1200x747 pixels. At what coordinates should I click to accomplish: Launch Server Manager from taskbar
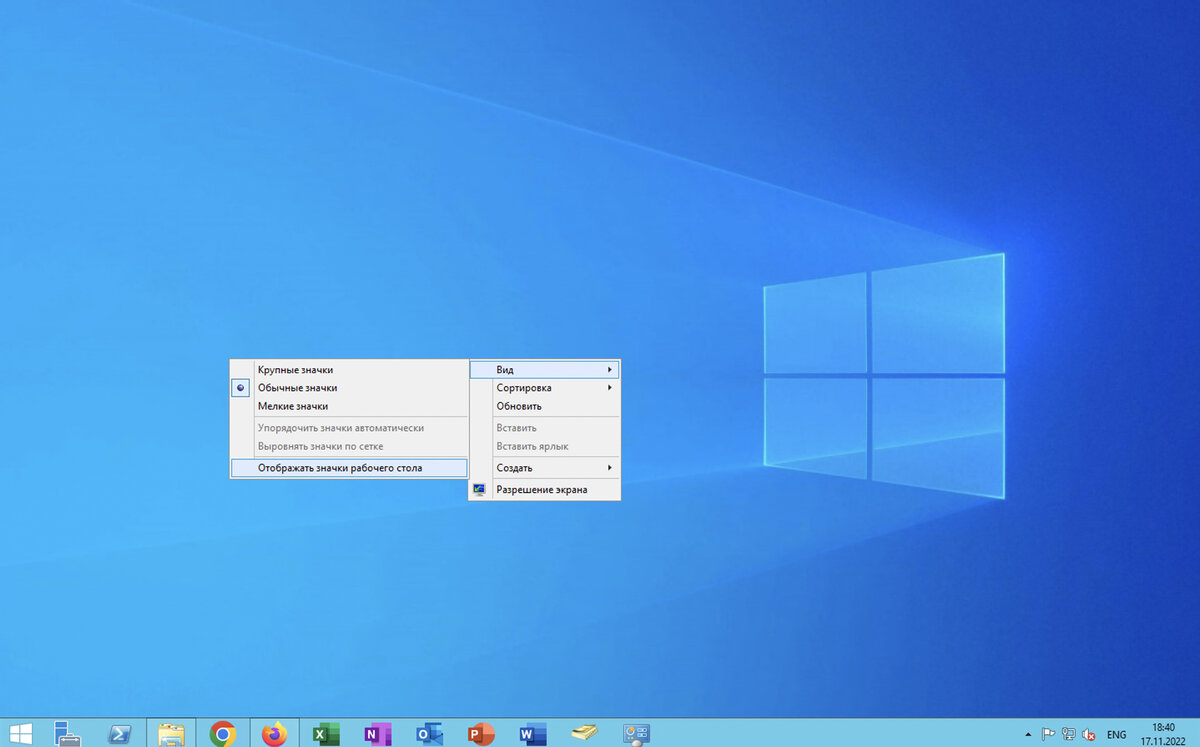tap(68, 733)
